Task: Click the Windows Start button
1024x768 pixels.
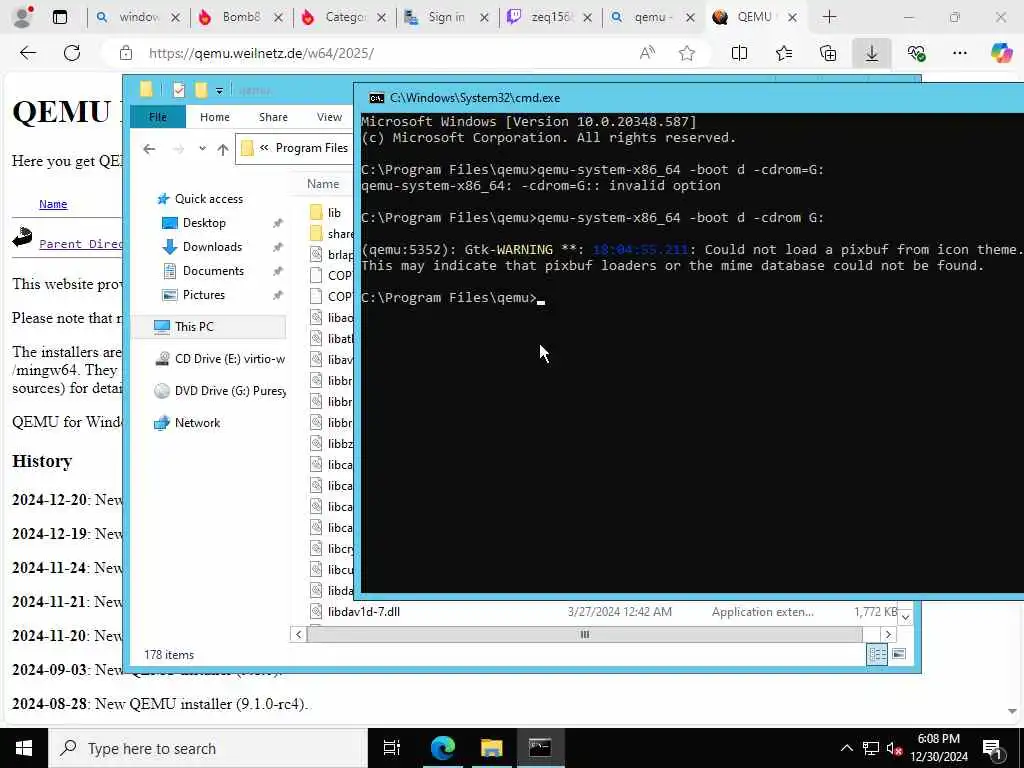Action: [x=24, y=748]
